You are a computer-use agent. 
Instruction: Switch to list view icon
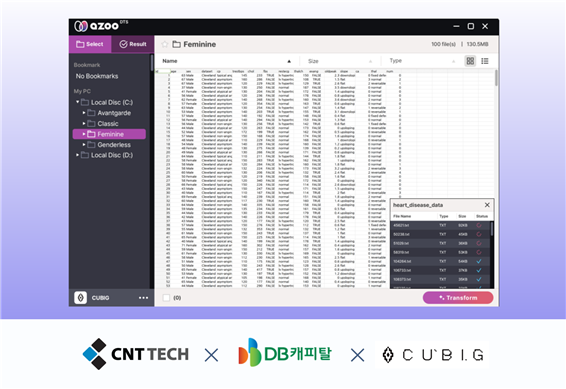485,61
